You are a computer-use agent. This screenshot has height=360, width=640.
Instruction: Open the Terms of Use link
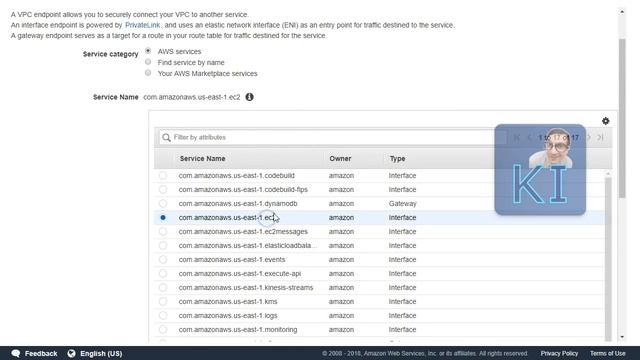[607, 353]
